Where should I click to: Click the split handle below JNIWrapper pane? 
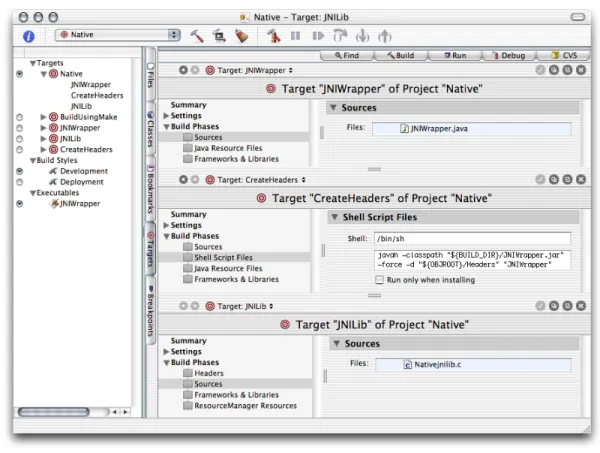[374, 169]
